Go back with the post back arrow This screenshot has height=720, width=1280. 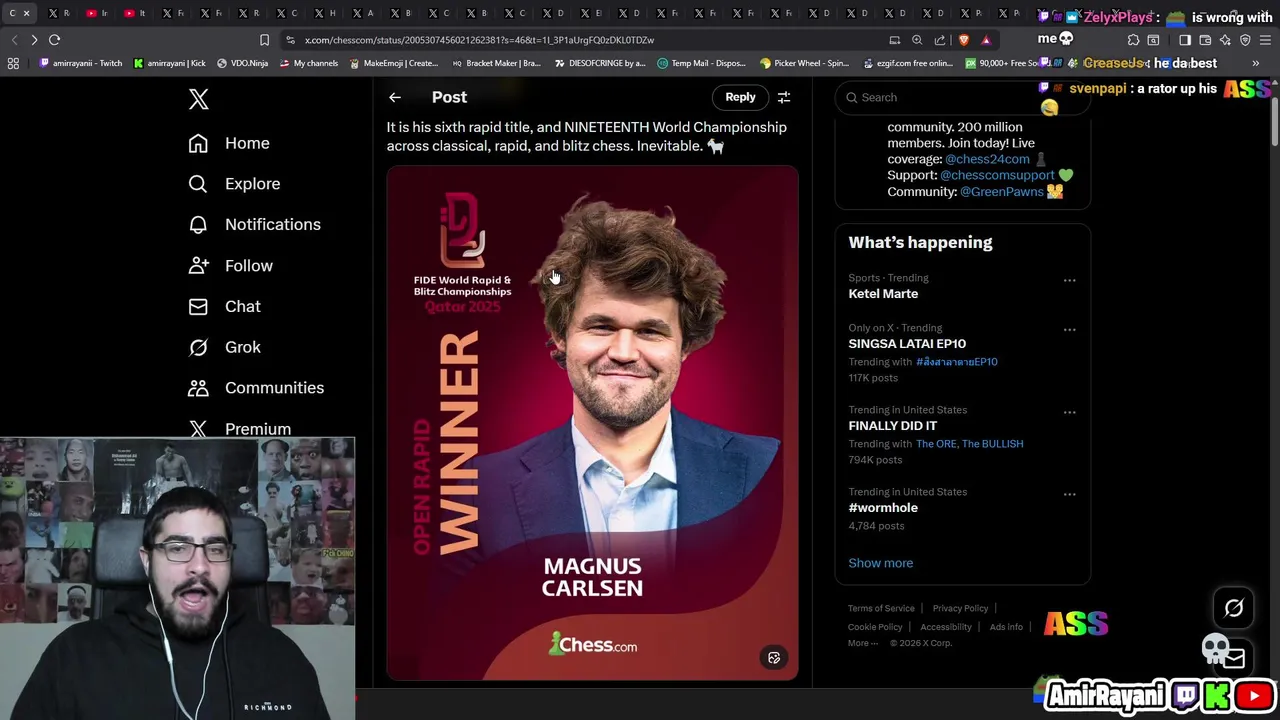click(395, 97)
